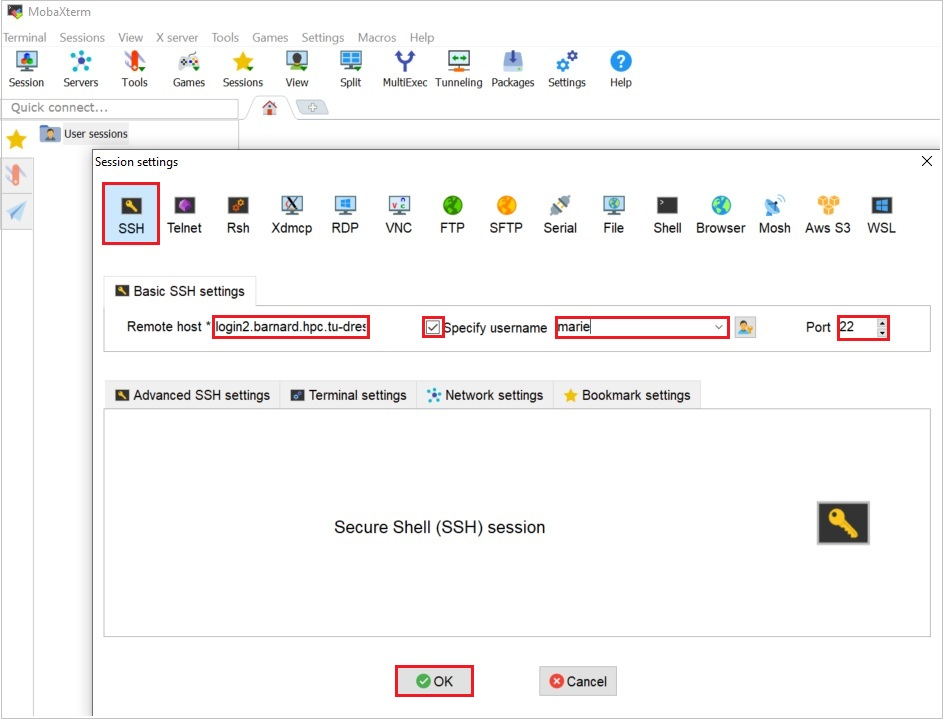This screenshot has height=719, width=943.
Task: Select the RDP session type
Action: 345,214
